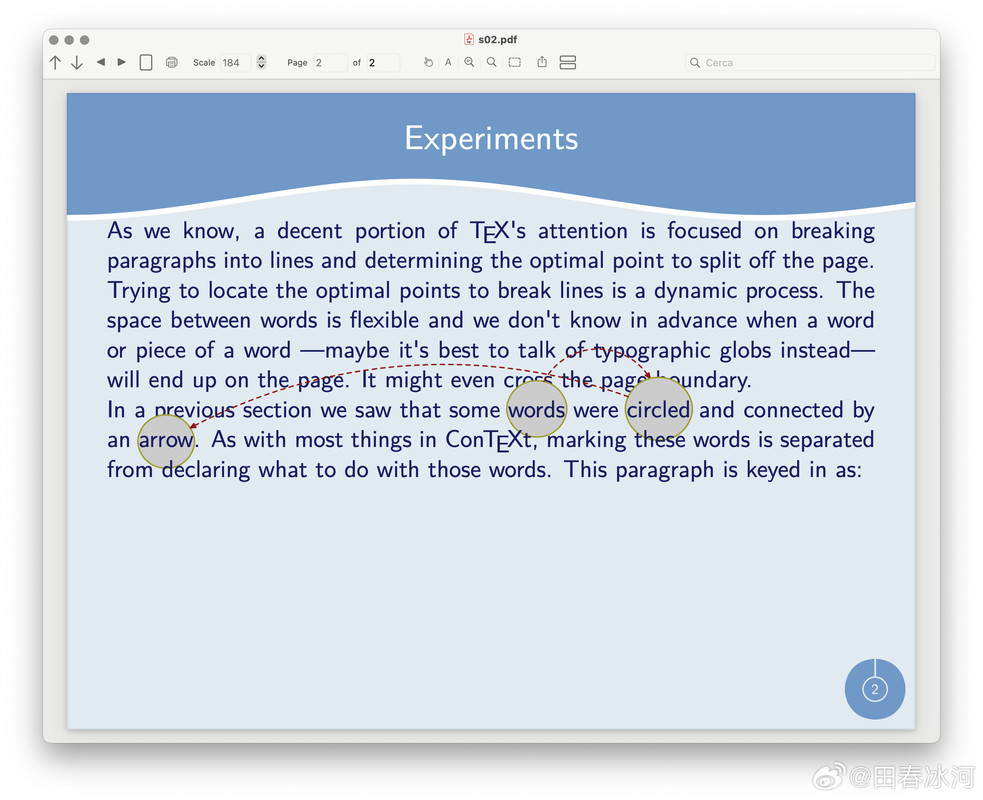
Task: Click the total pages field after 'of'
Action: coord(383,63)
